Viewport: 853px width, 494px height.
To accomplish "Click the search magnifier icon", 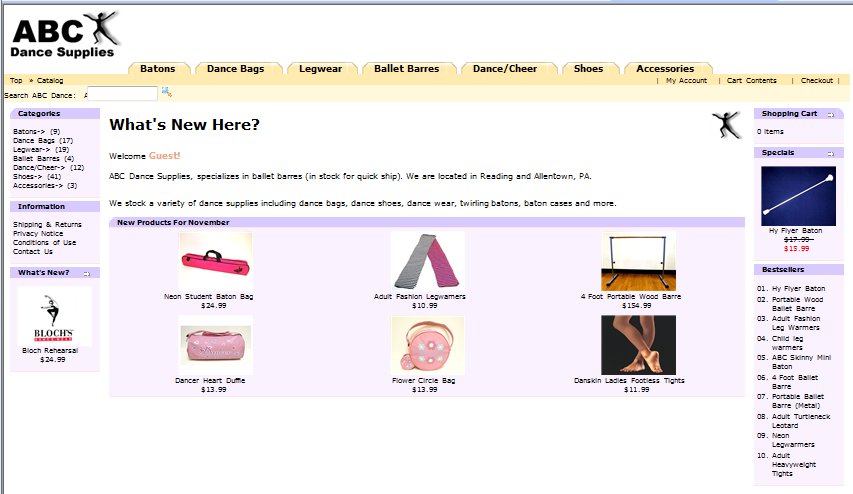I will tap(166, 93).
